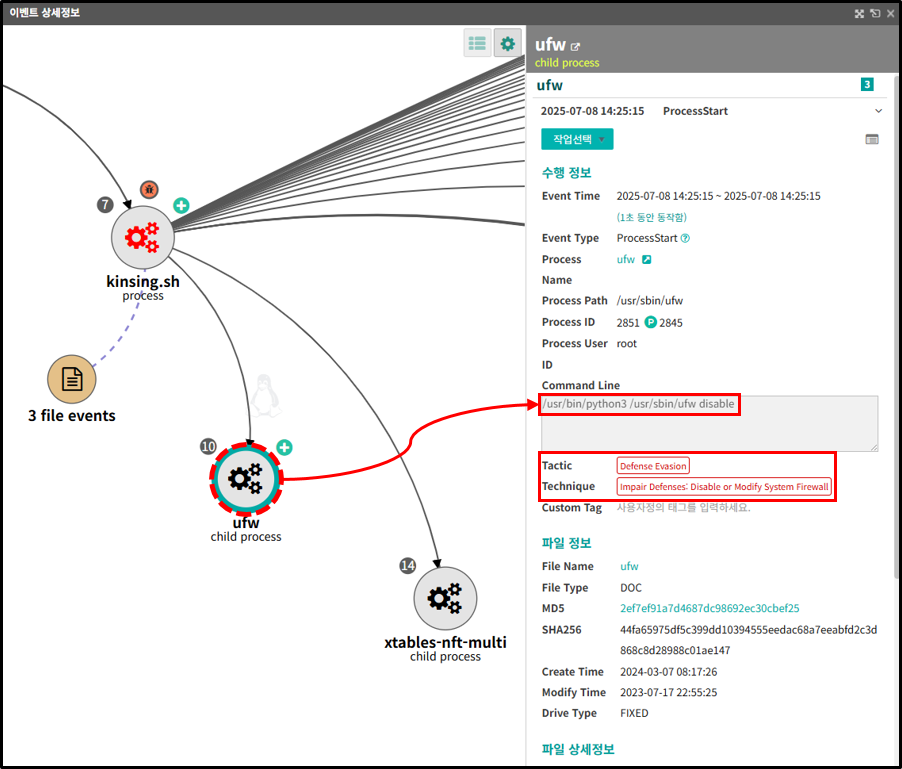Open the graph settings gear icon
The image size is (902, 769).
click(508, 43)
